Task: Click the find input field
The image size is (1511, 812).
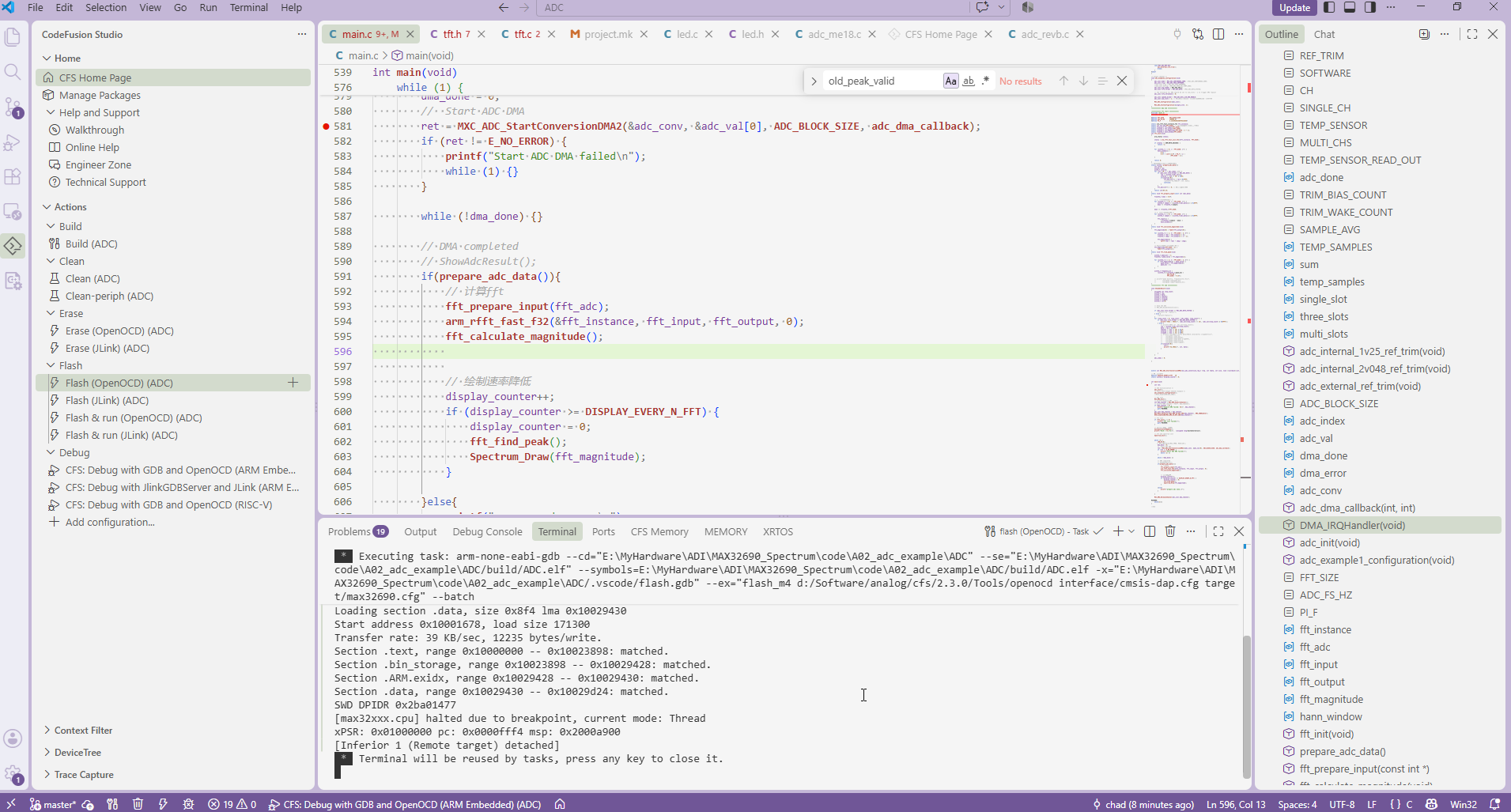Action: click(882, 81)
